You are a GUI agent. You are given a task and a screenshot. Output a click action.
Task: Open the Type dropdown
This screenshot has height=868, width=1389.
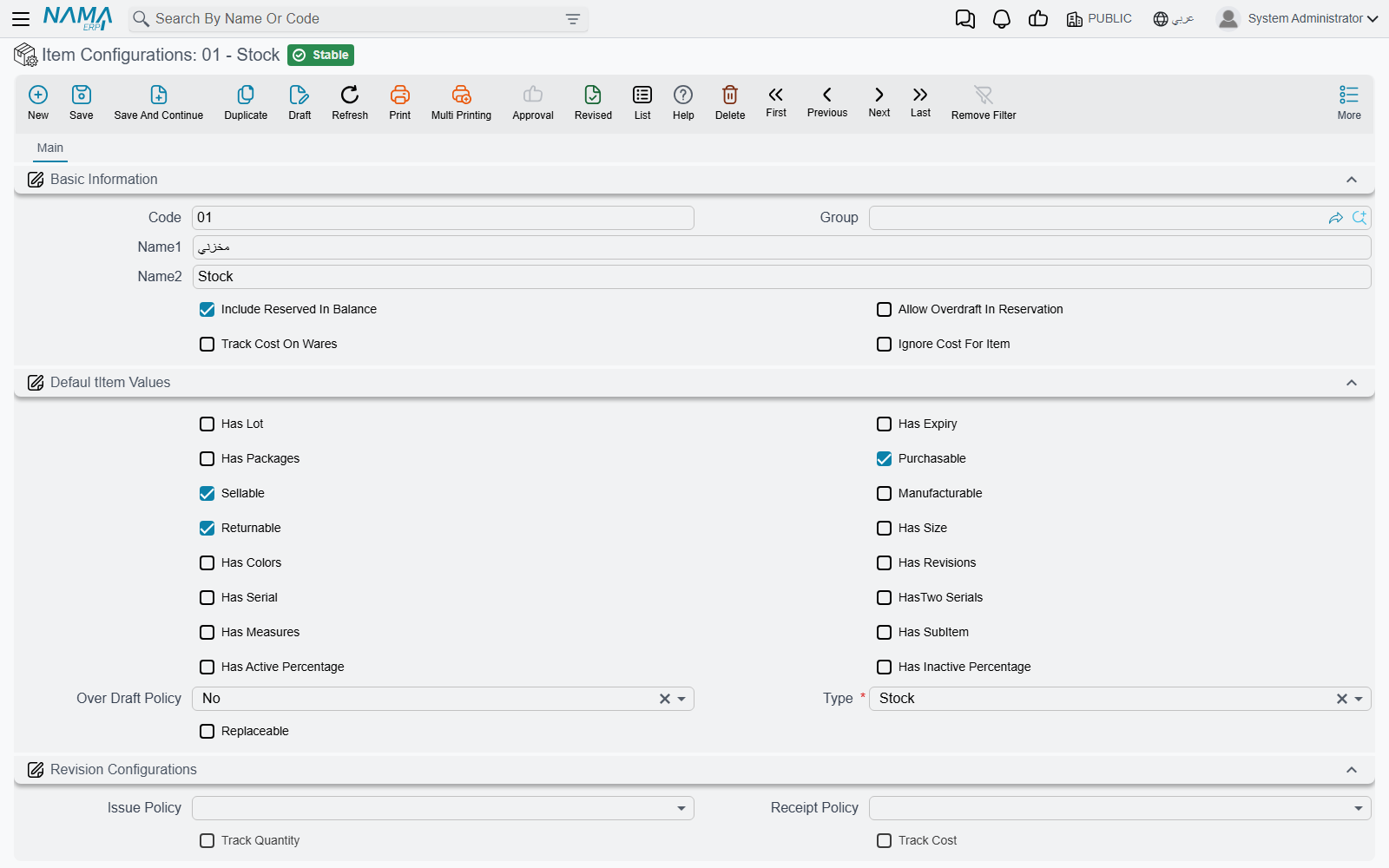point(1359,699)
